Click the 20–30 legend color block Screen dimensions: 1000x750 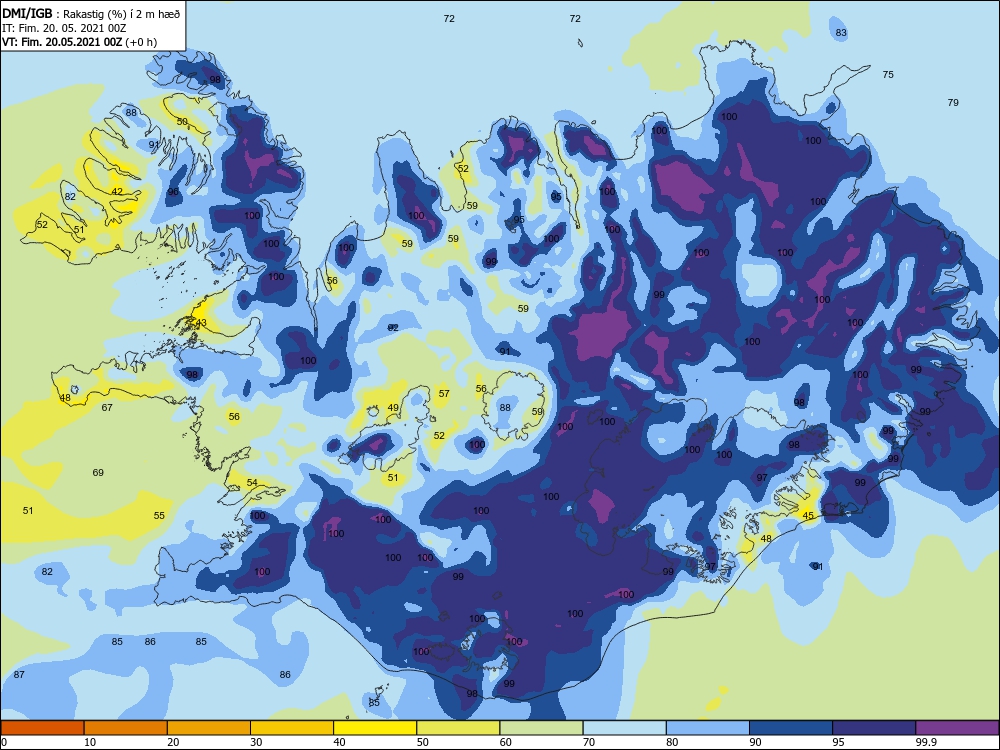point(209,728)
